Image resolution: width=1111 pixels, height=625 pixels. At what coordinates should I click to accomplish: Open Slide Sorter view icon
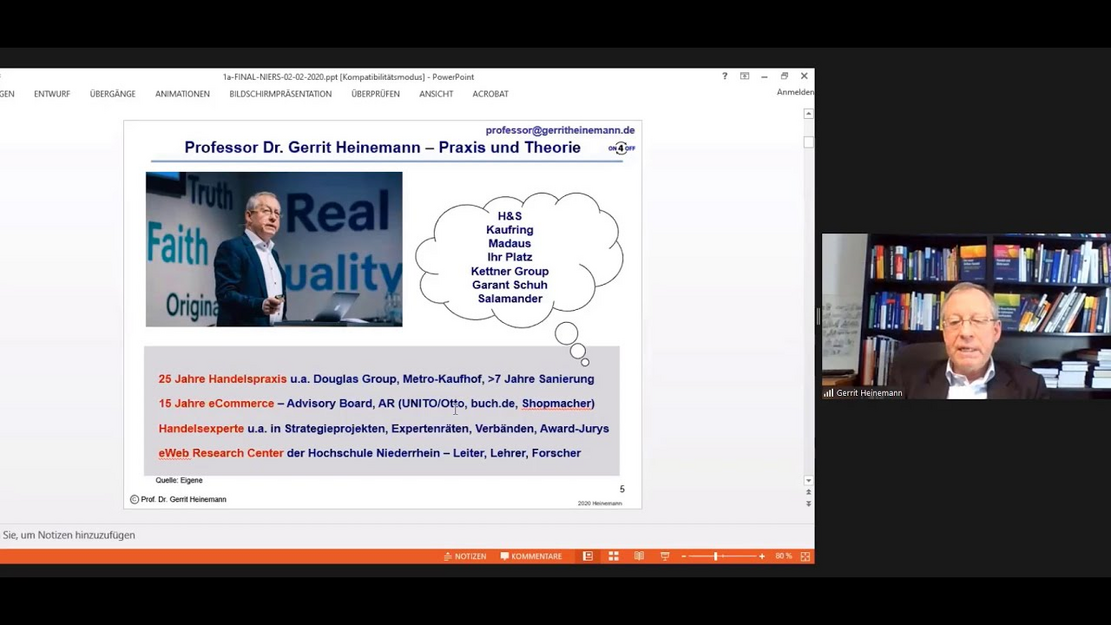[x=613, y=556]
